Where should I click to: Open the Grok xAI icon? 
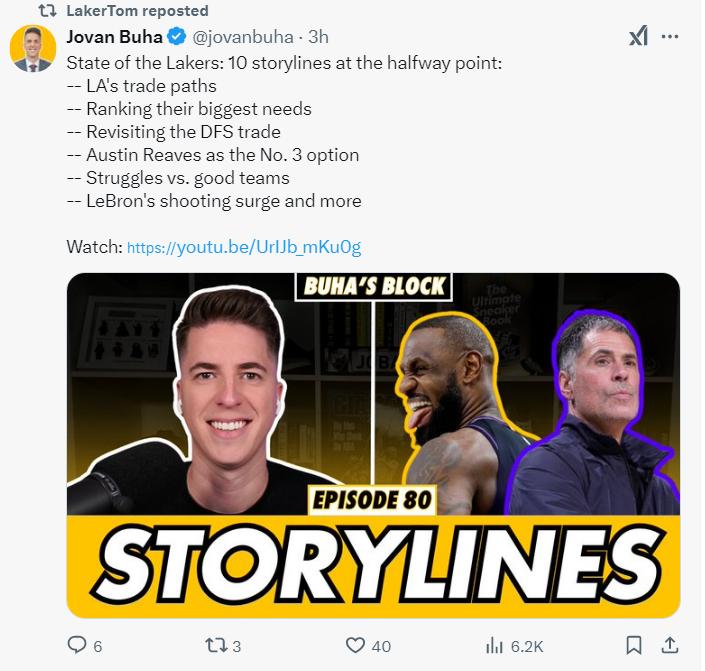click(x=639, y=36)
